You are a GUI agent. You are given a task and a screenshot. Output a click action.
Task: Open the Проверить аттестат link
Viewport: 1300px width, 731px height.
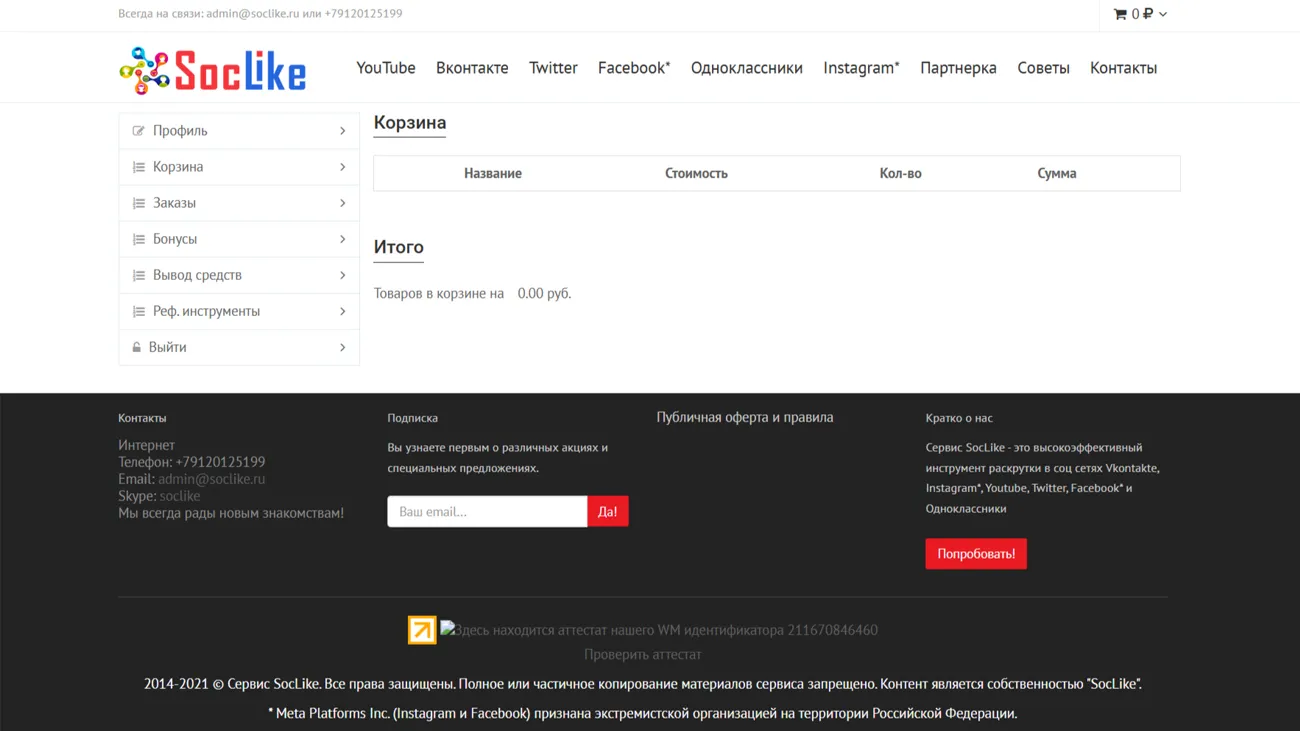coord(642,654)
